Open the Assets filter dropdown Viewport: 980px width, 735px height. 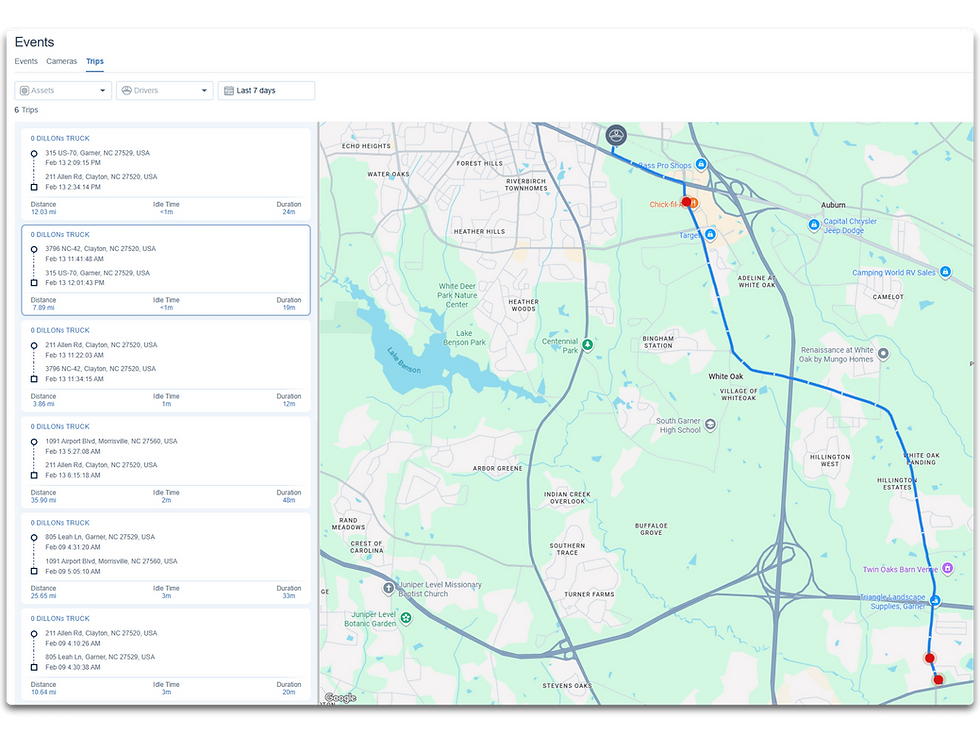click(x=62, y=90)
